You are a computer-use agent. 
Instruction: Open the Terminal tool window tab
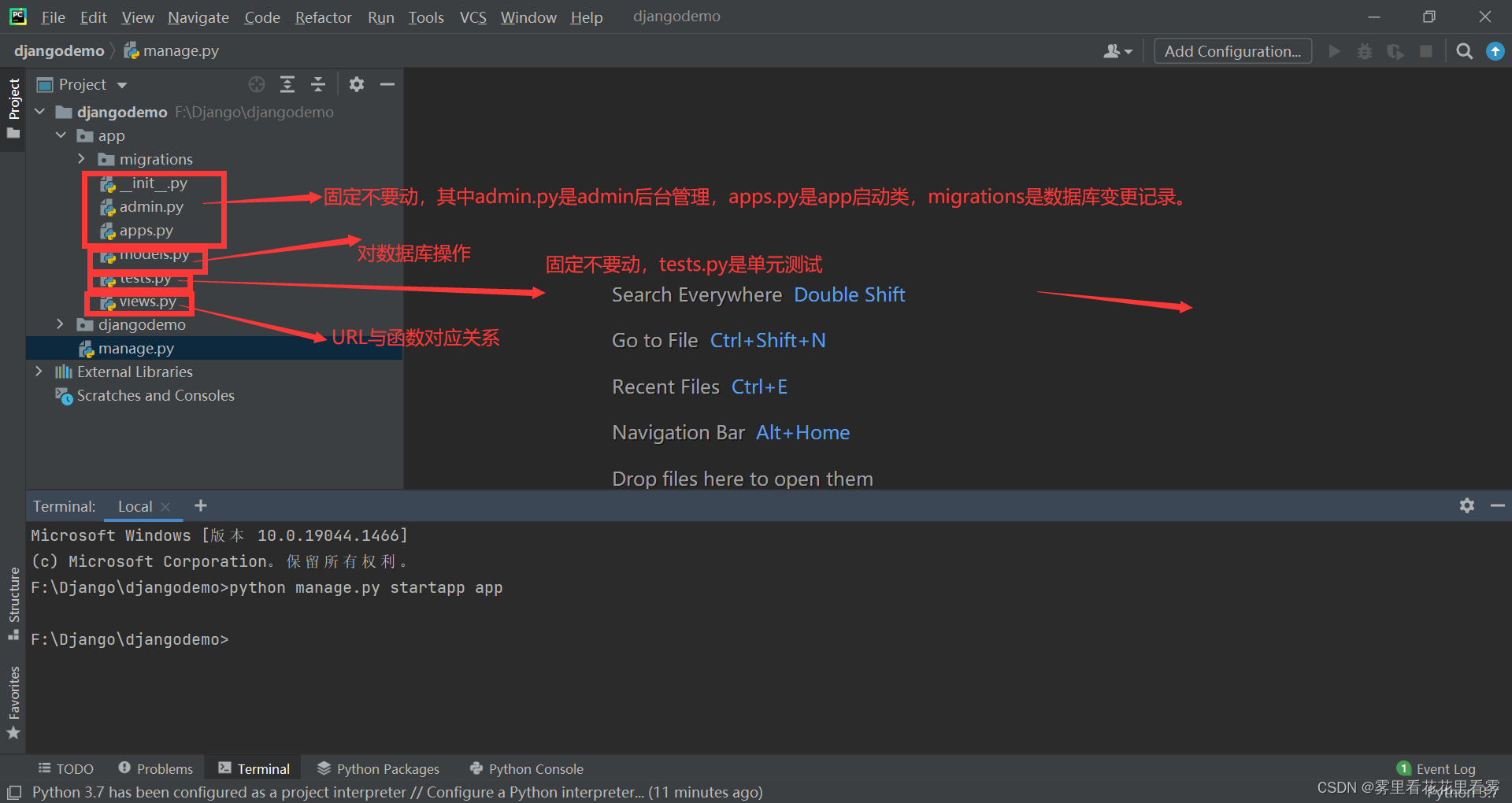254,768
